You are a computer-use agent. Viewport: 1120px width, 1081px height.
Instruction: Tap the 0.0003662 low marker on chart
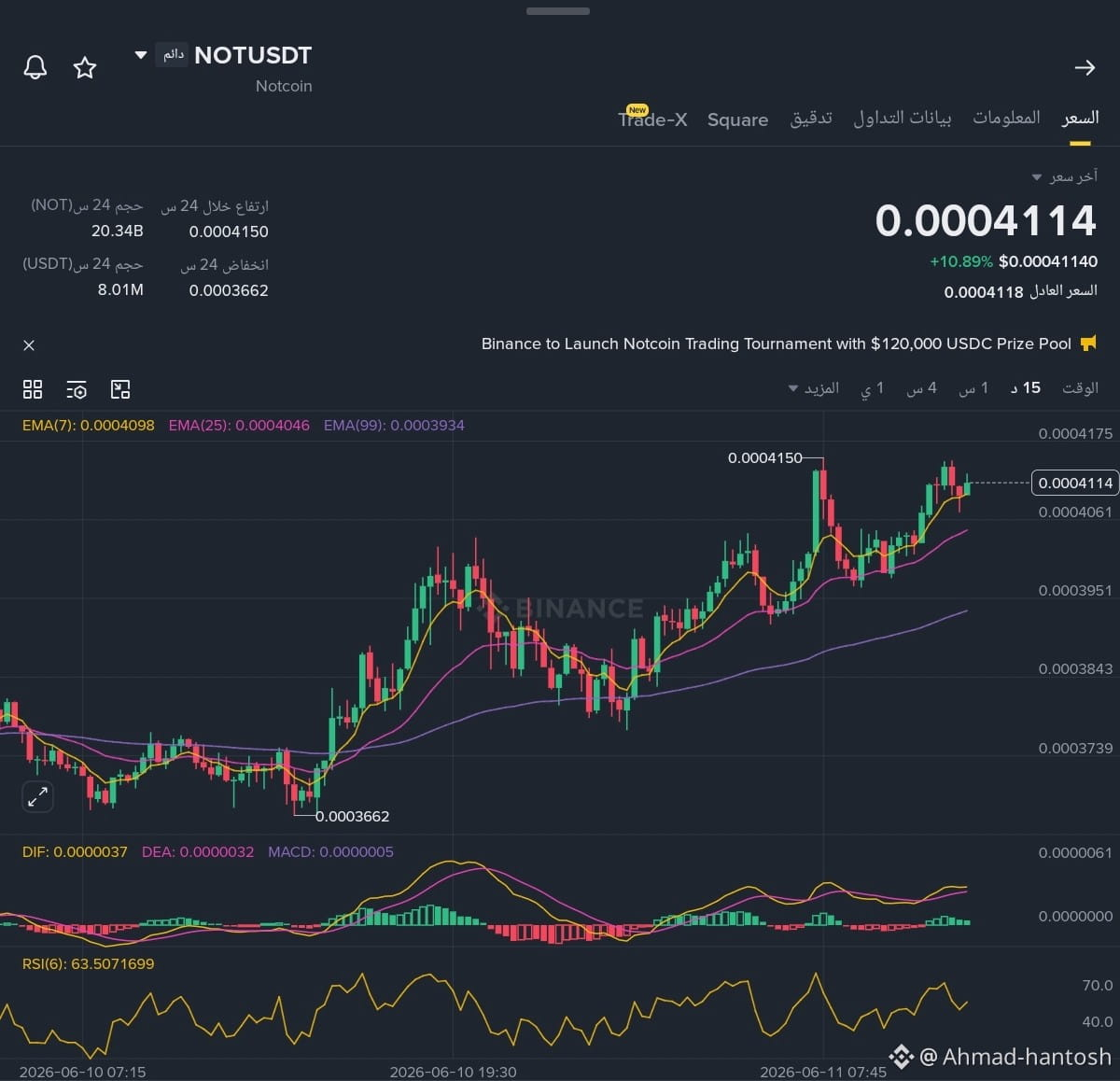click(352, 816)
